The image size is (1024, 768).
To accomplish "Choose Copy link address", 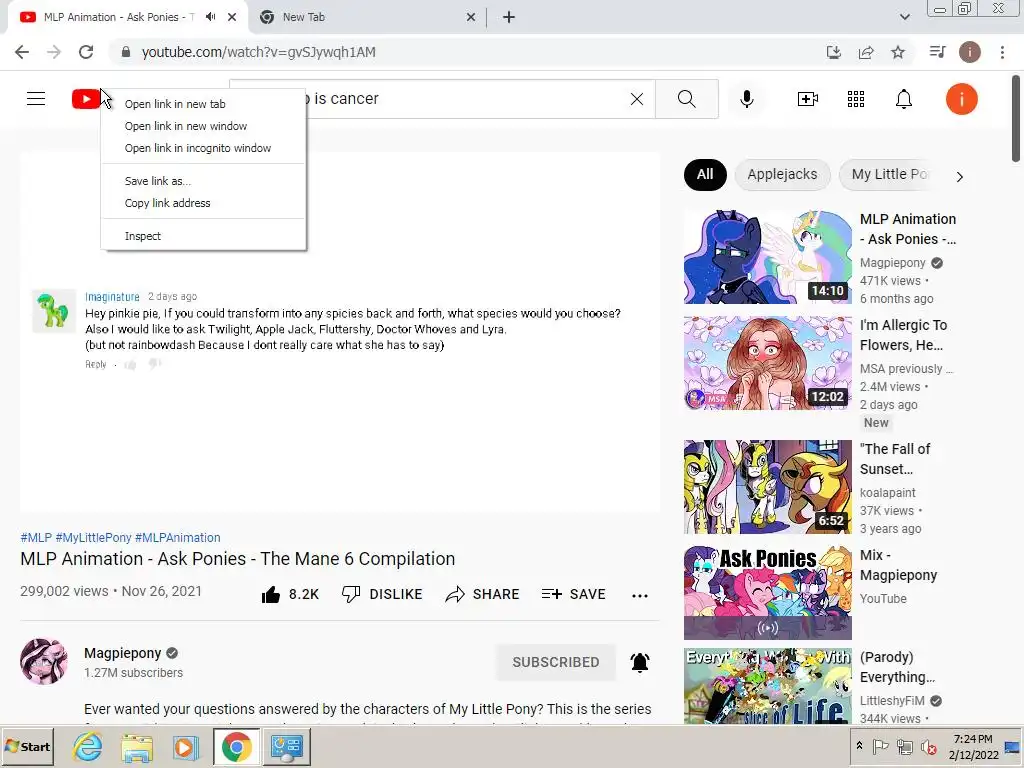I will tap(203, 203).
